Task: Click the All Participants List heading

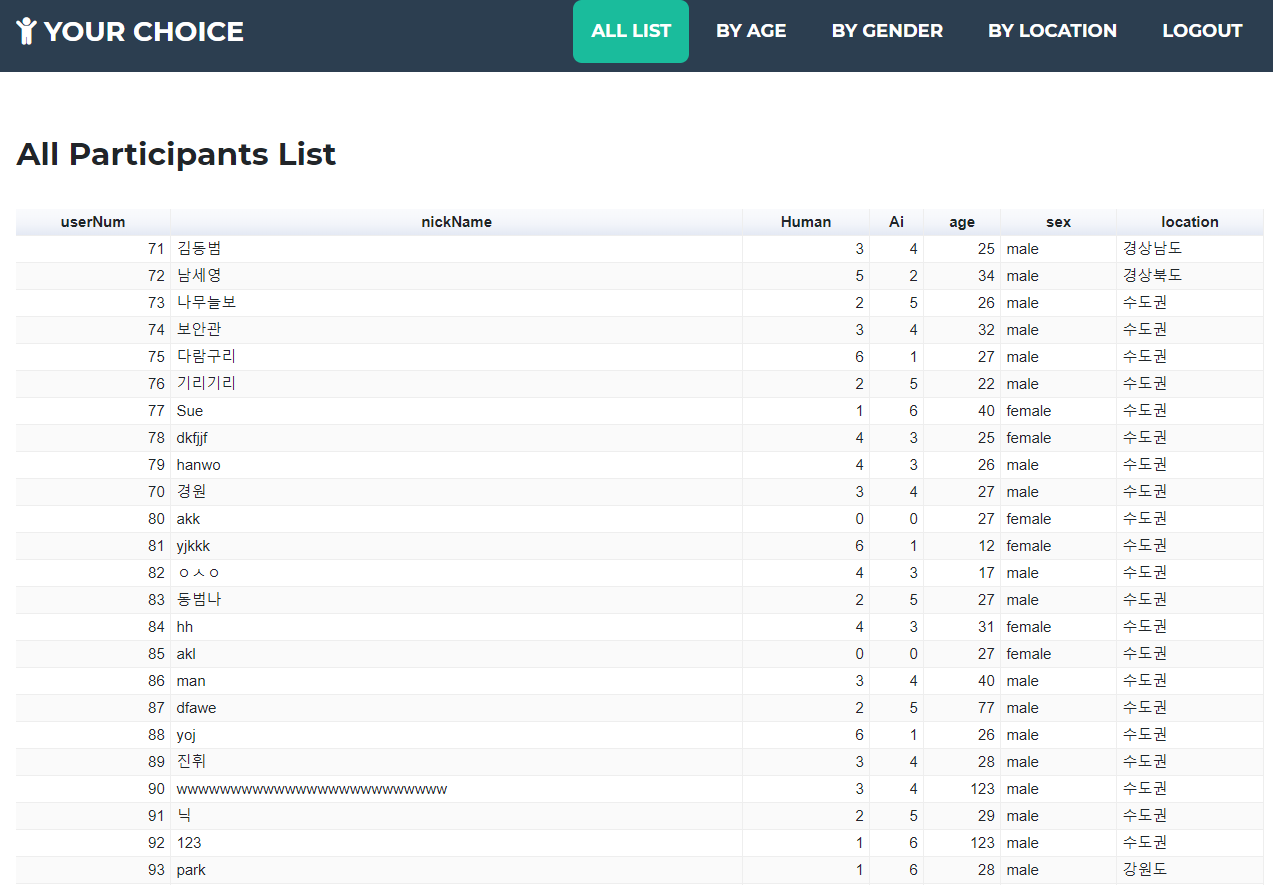Action: (x=176, y=154)
